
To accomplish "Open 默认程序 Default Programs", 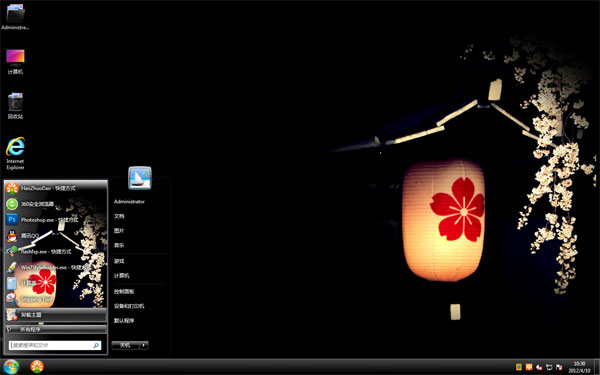I will [x=124, y=321].
